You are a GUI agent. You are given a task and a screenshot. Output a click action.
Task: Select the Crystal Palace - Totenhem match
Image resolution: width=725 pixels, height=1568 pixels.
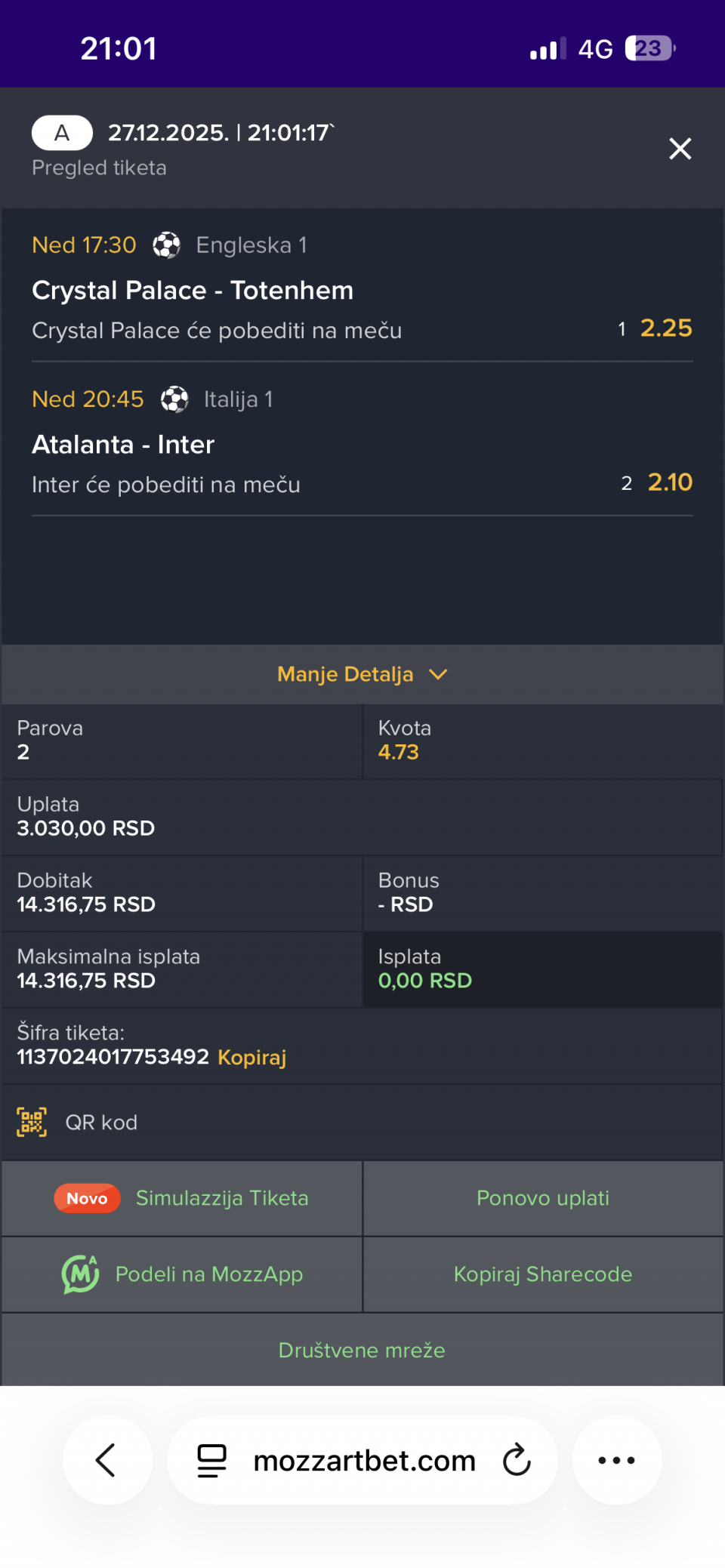click(193, 291)
